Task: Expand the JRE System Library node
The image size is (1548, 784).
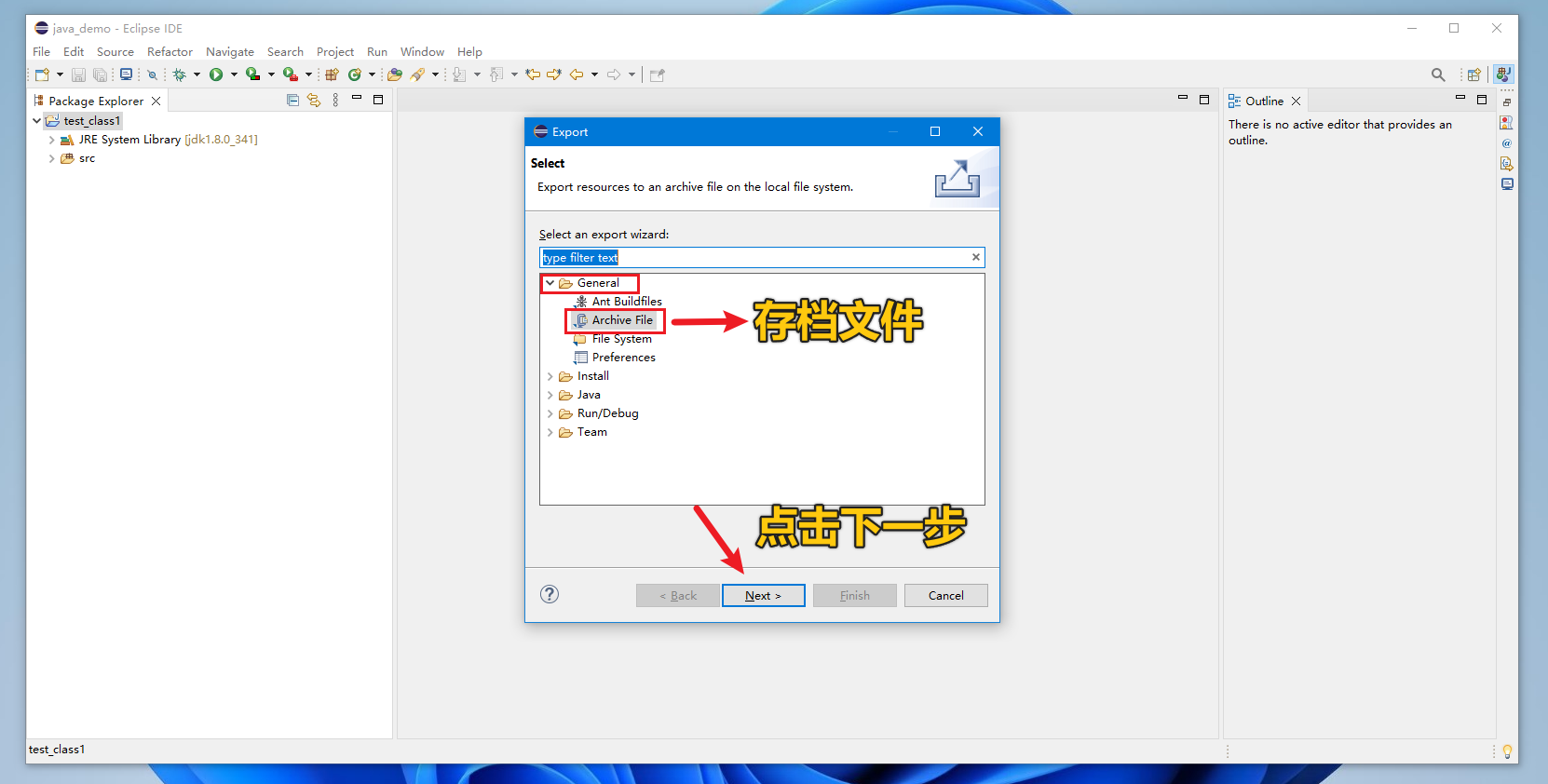Action: coord(51,140)
